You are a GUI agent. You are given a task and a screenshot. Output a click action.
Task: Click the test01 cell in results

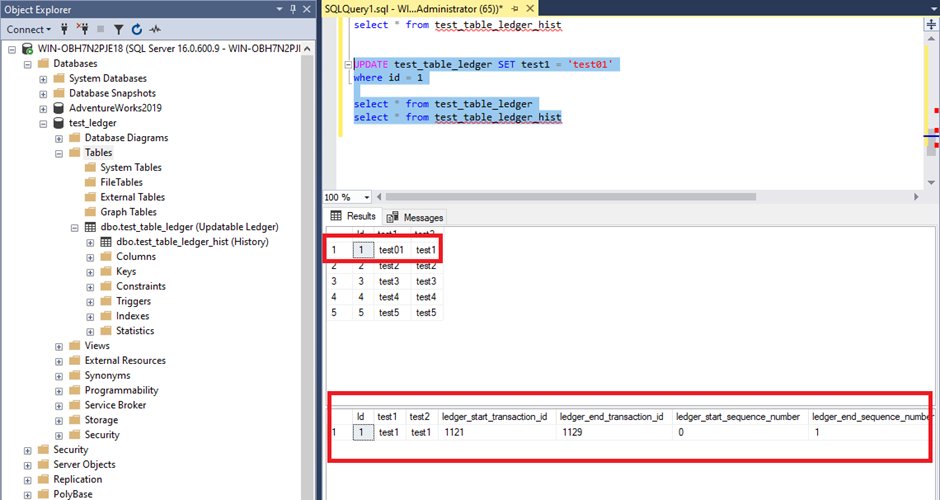coord(391,250)
